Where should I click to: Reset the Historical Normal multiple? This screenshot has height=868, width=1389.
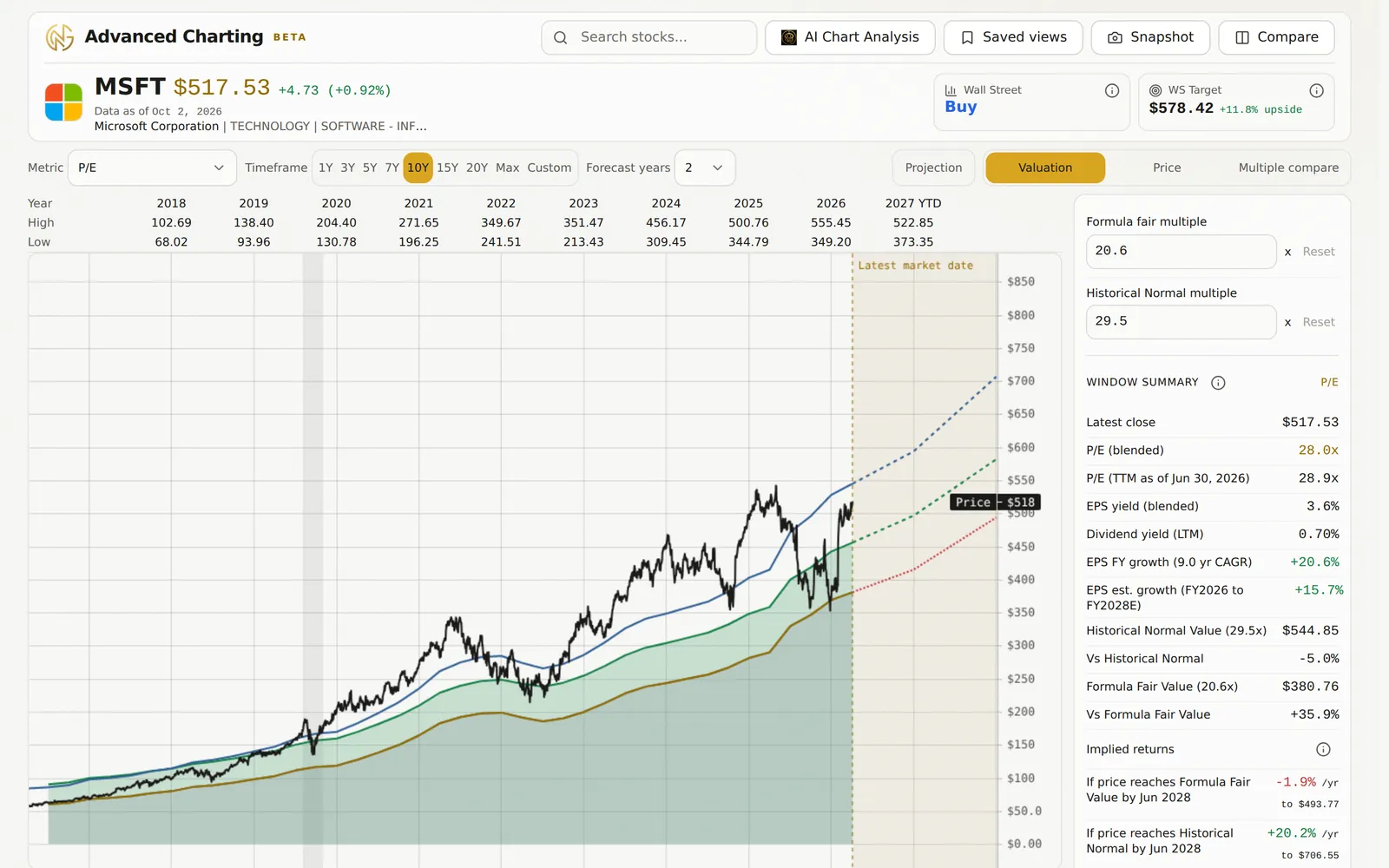click(1319, 322)
